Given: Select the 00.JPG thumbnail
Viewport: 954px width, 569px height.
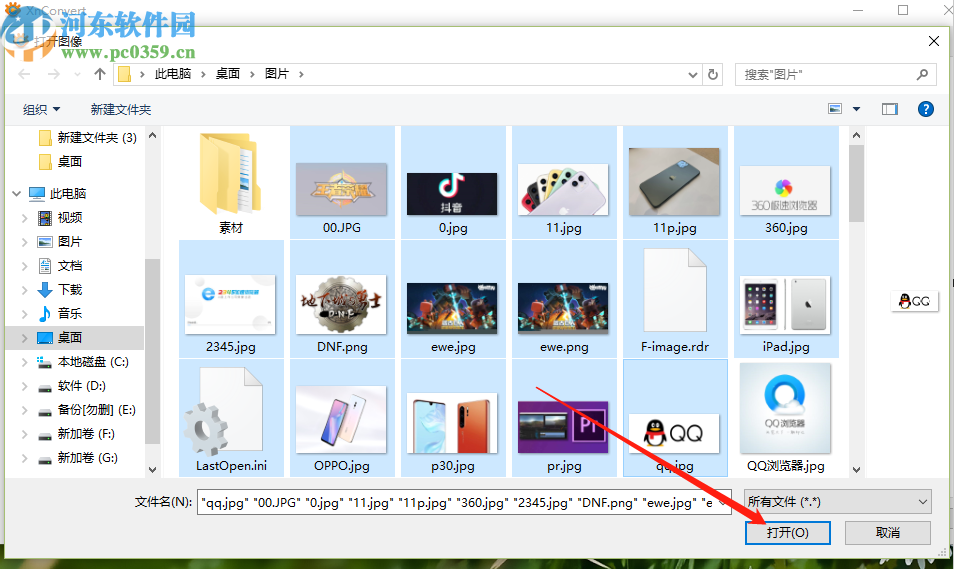Looking at the screenshot, I should pos(341,189).
